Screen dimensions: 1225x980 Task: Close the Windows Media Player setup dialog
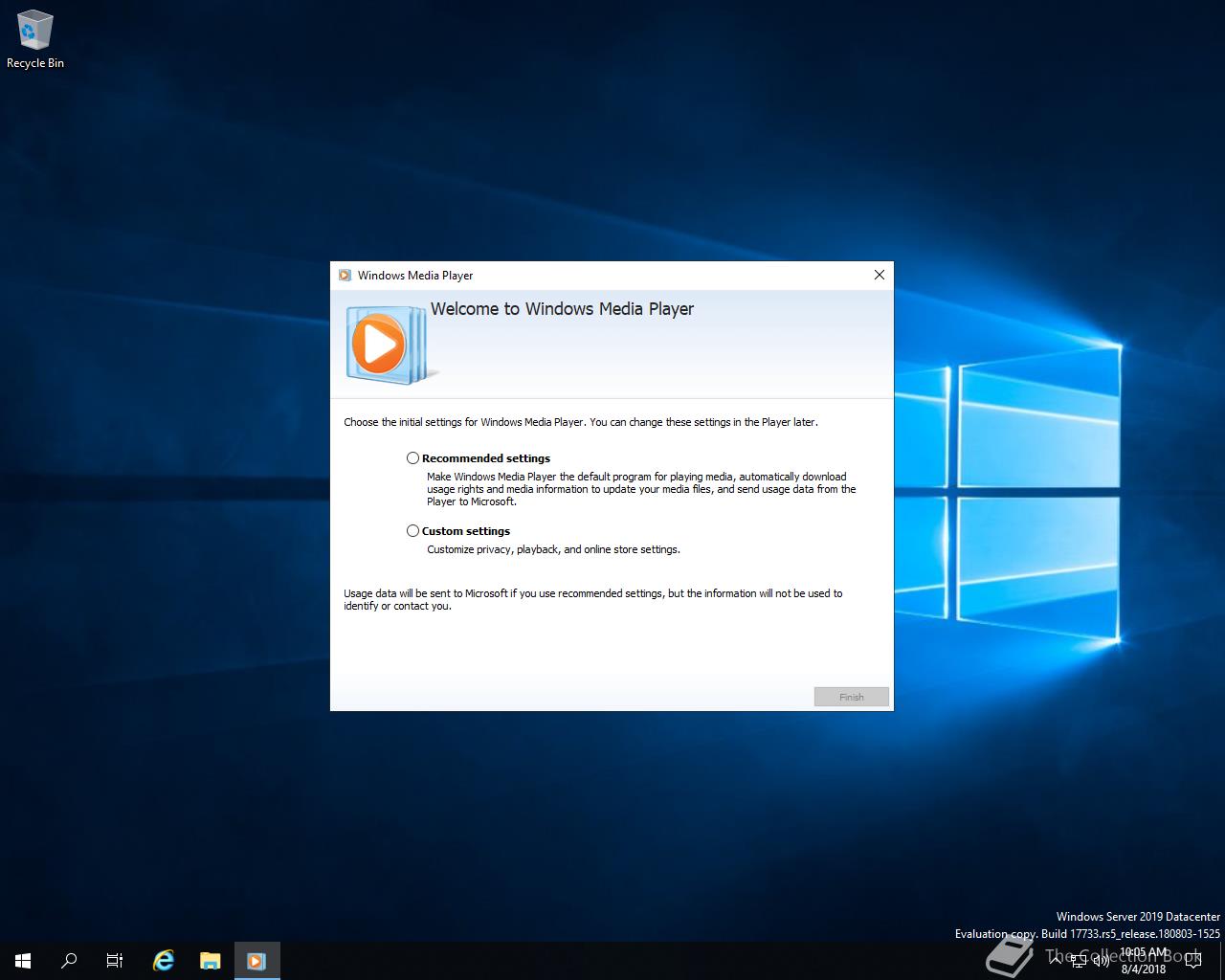click(879, 275)
